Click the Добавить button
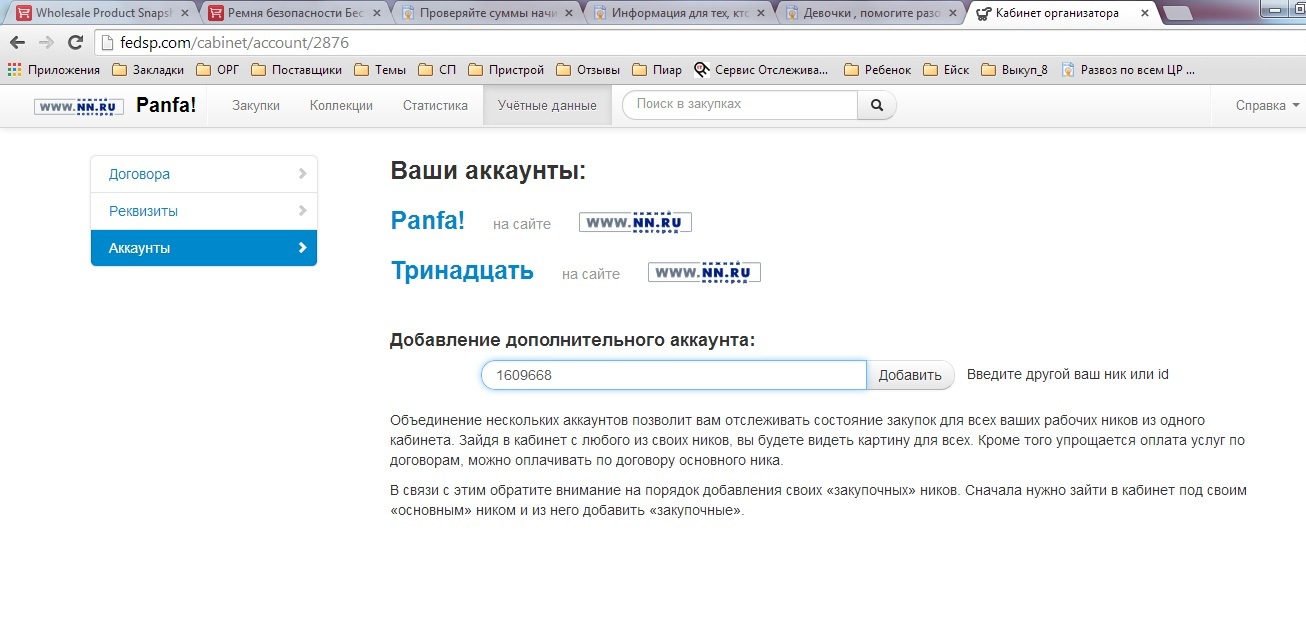Image resolution: width=1306 pixels, height=618 pixels. 910,375
